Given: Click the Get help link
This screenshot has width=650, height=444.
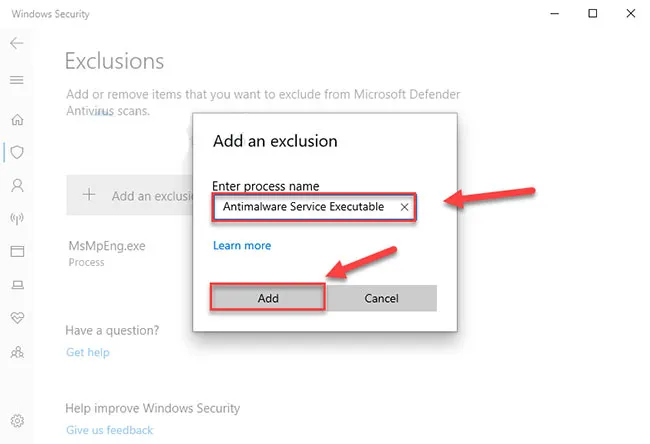Looking at the screenshot, I should [87, 352].
